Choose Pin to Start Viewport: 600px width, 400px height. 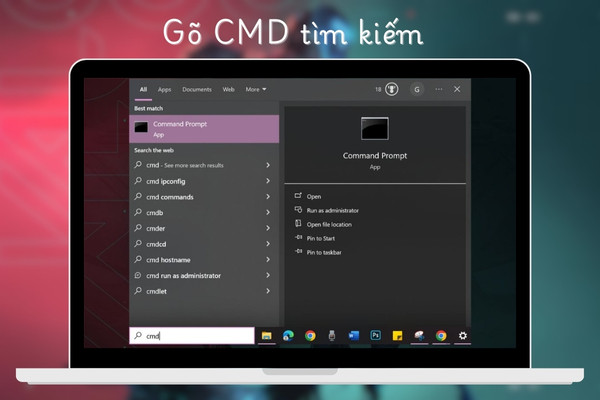pyautogui.click(x=315, y=238)
